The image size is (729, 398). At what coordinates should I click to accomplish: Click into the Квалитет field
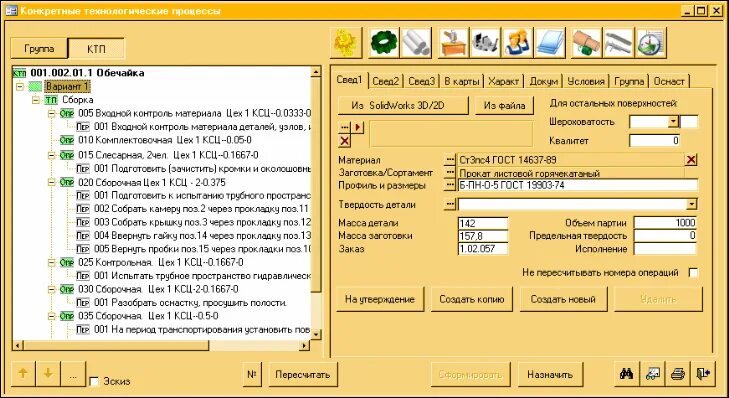coord(655,140)
